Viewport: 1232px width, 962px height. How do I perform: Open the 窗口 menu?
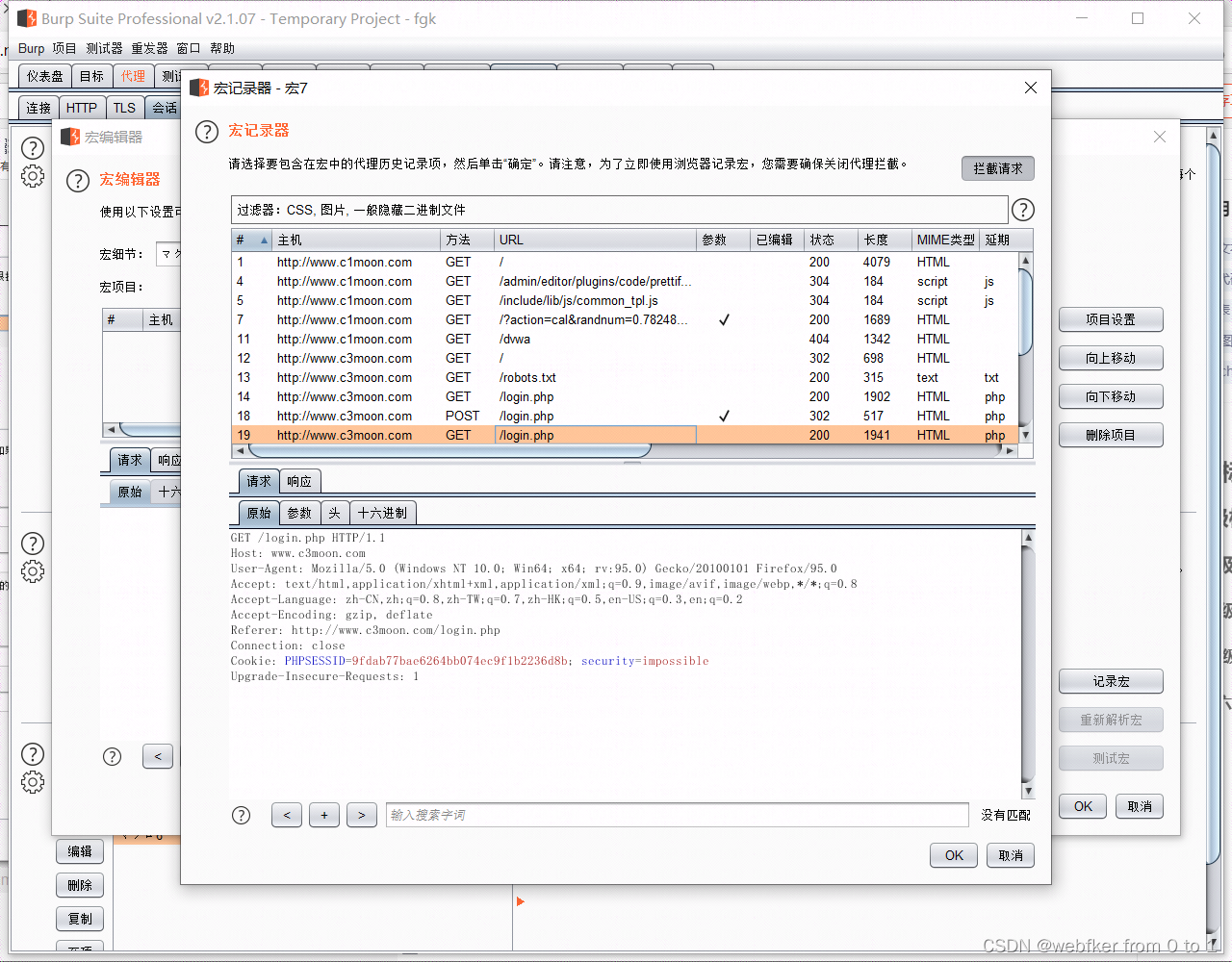pyautogui.click(x=189, y=48)
